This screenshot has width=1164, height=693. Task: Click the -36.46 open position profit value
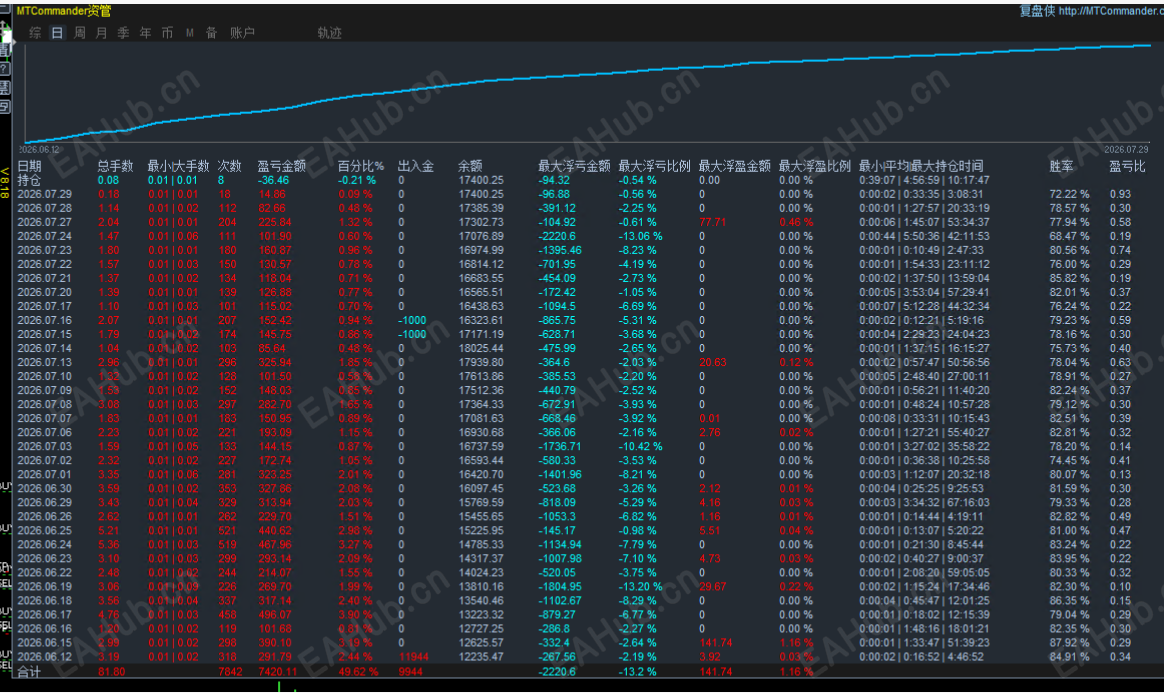(x=273, y=180)
